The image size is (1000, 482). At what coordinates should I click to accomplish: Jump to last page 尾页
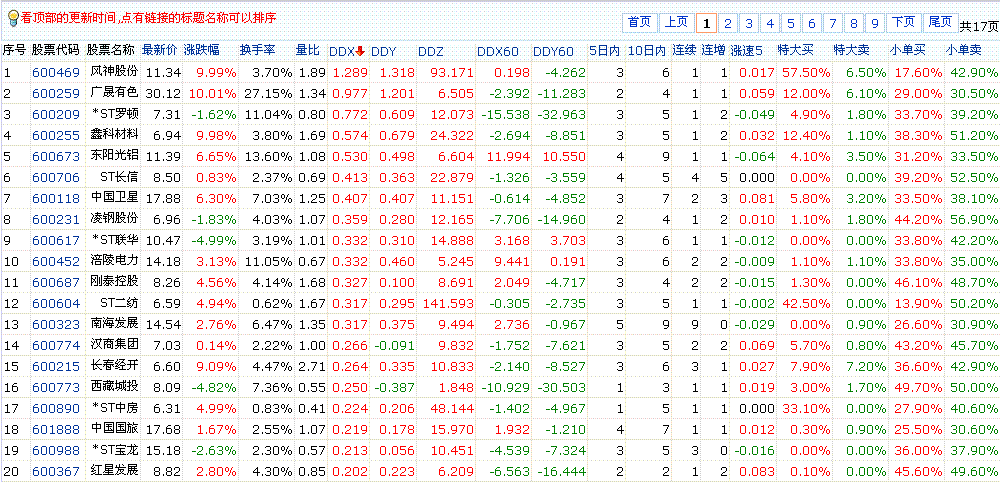940,23
